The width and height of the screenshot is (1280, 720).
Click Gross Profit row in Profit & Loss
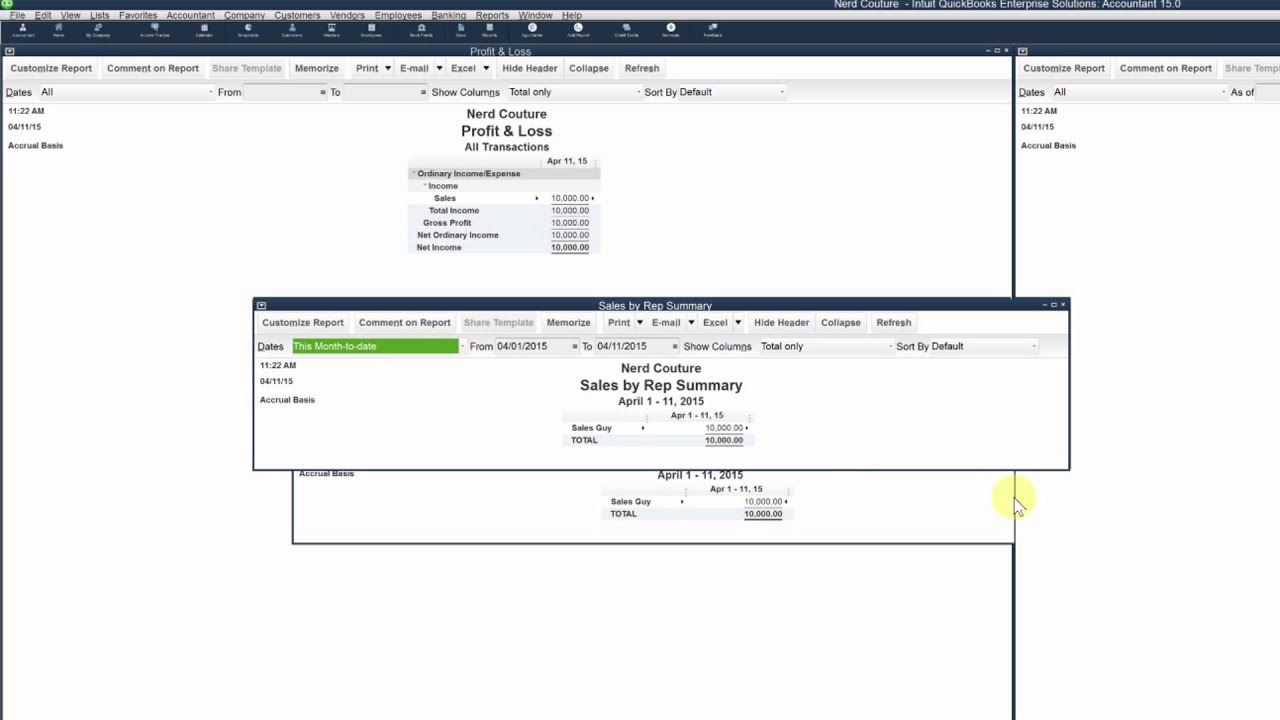coord(504,223)
